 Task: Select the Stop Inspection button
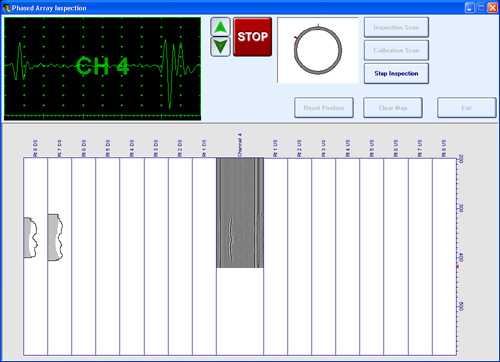(x=396, y=73)
